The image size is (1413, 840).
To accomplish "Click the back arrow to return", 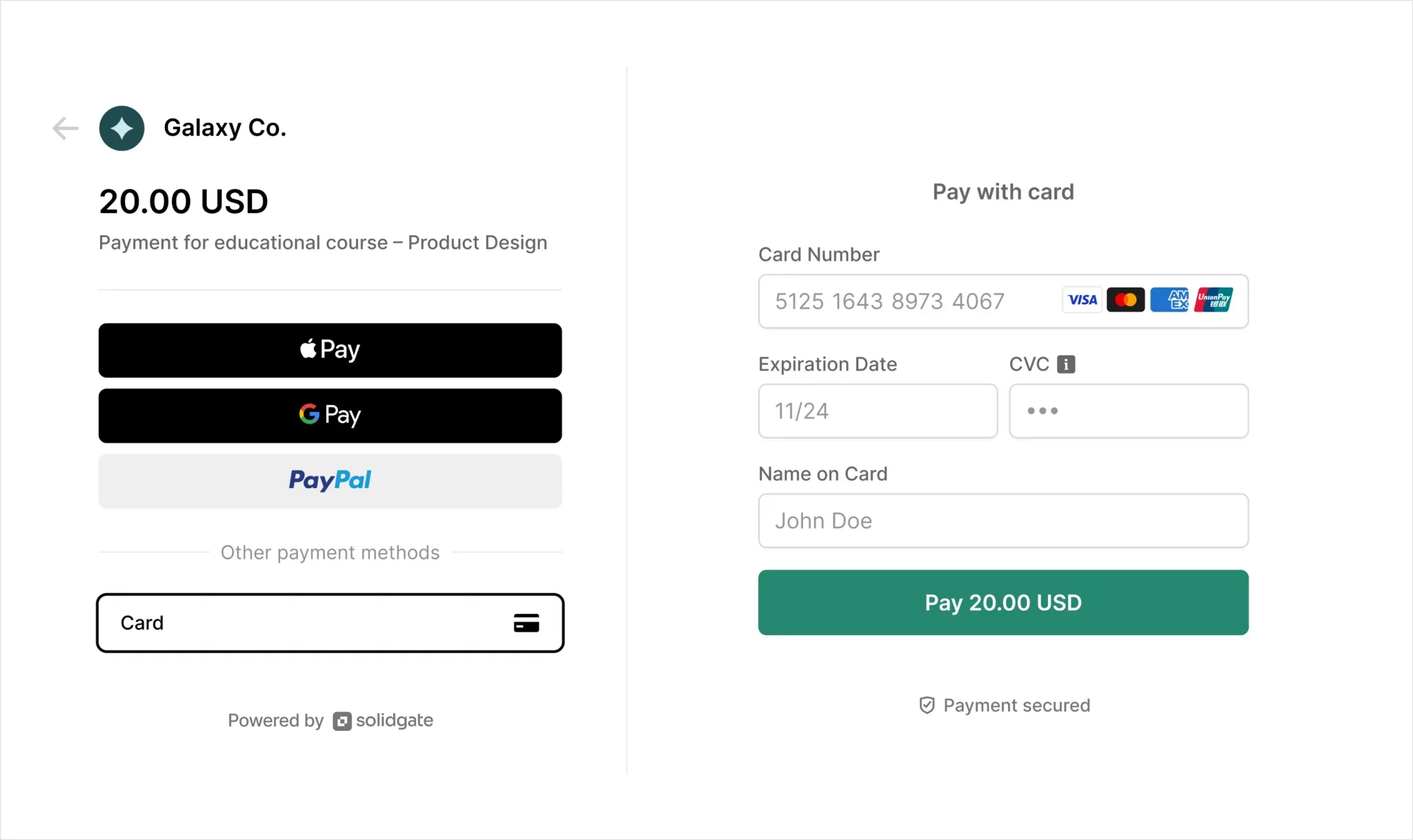I will (66, 128).
